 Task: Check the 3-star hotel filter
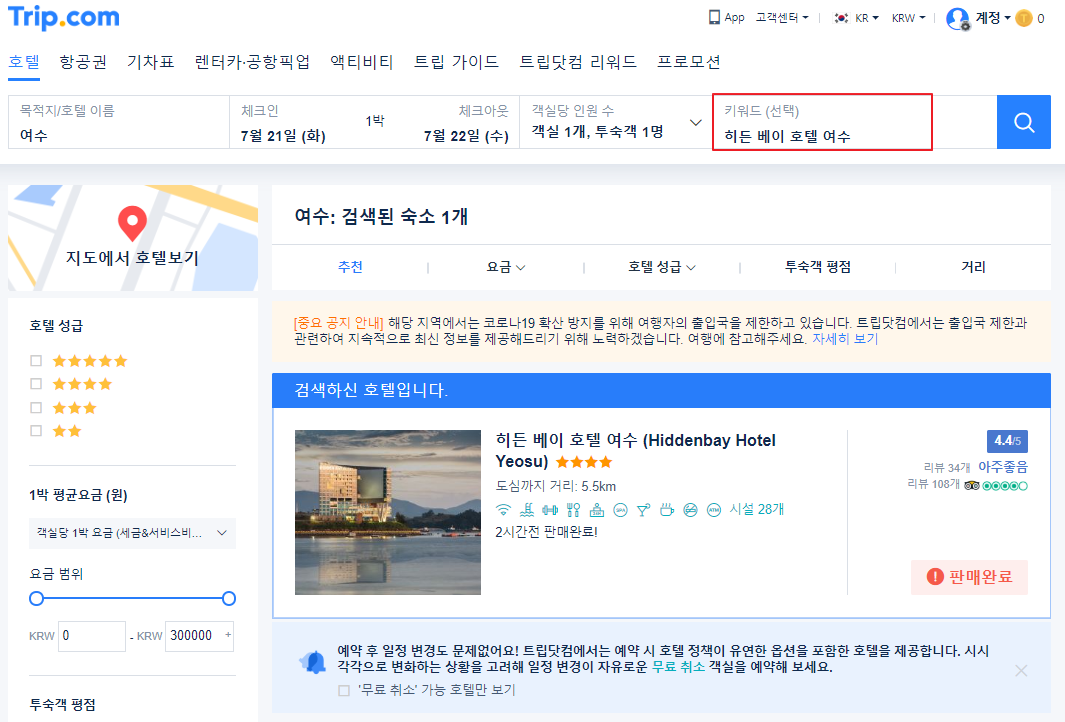36,408
